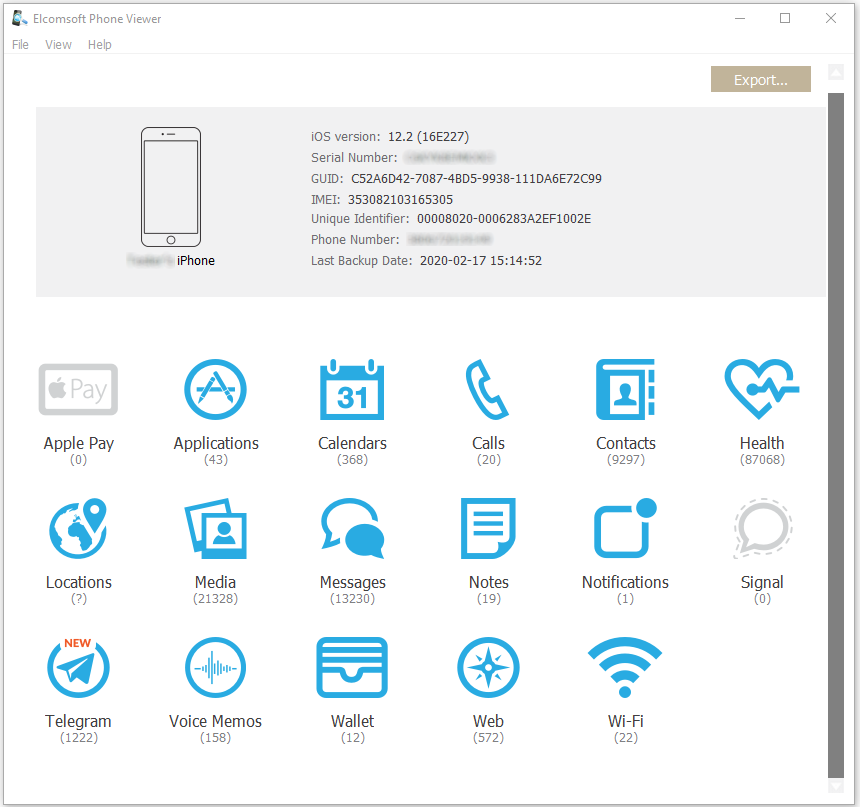The width and height of the screenshot is (860, 807).
Task: Select the Wi-Fi networks icon
Action: [x=625, y=667]
